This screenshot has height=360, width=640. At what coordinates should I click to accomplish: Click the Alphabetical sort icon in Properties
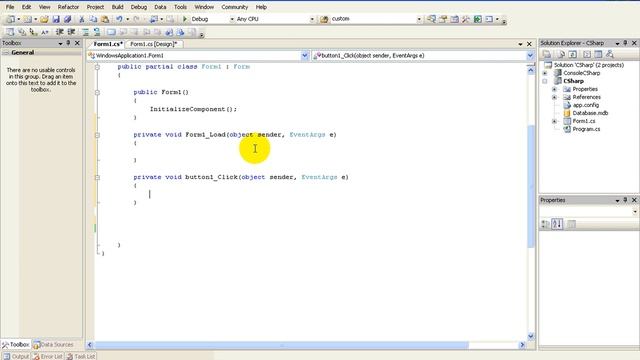pos(557,224)
